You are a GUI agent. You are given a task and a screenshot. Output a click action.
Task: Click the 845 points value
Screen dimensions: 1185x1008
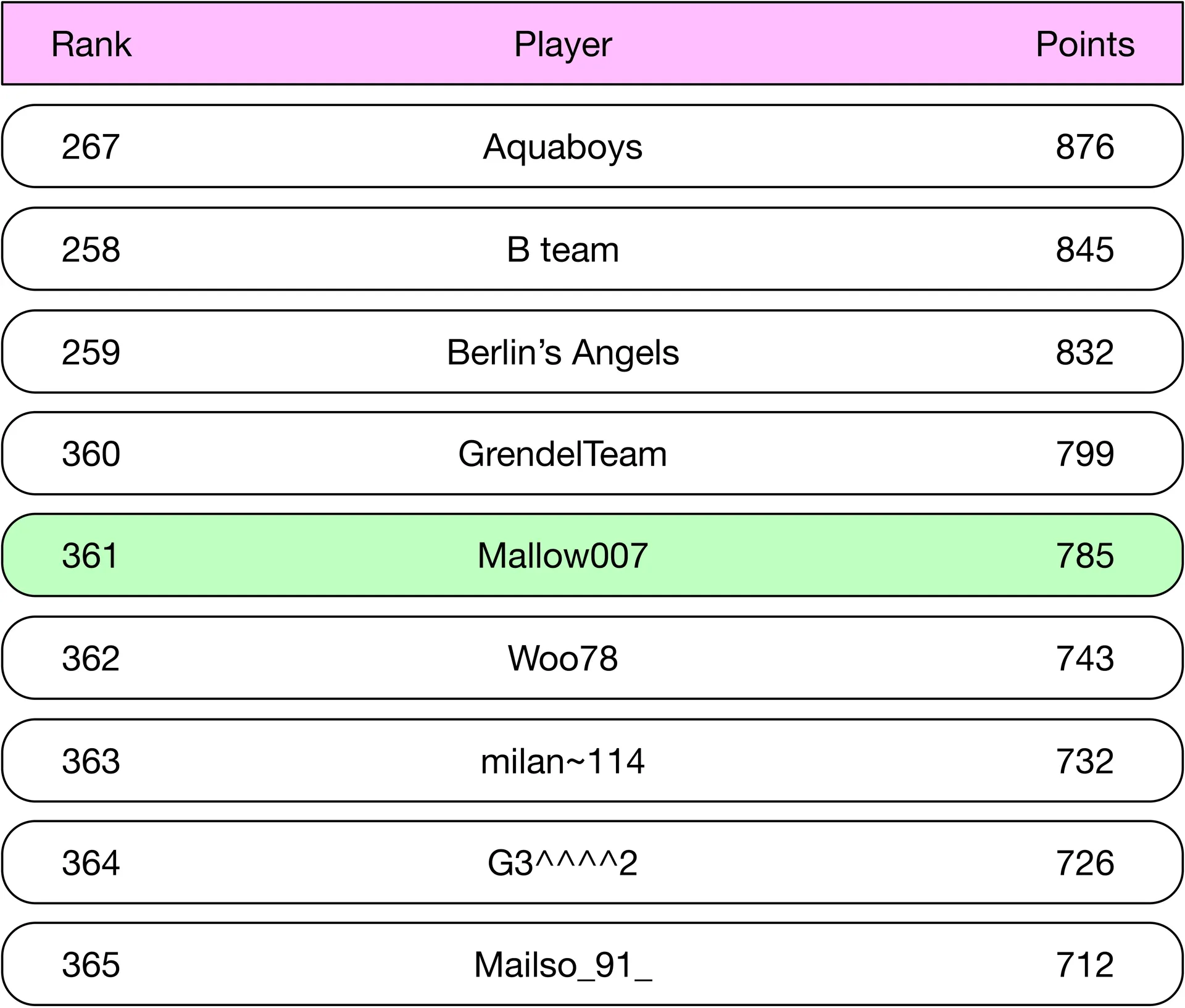point(1085,249)
